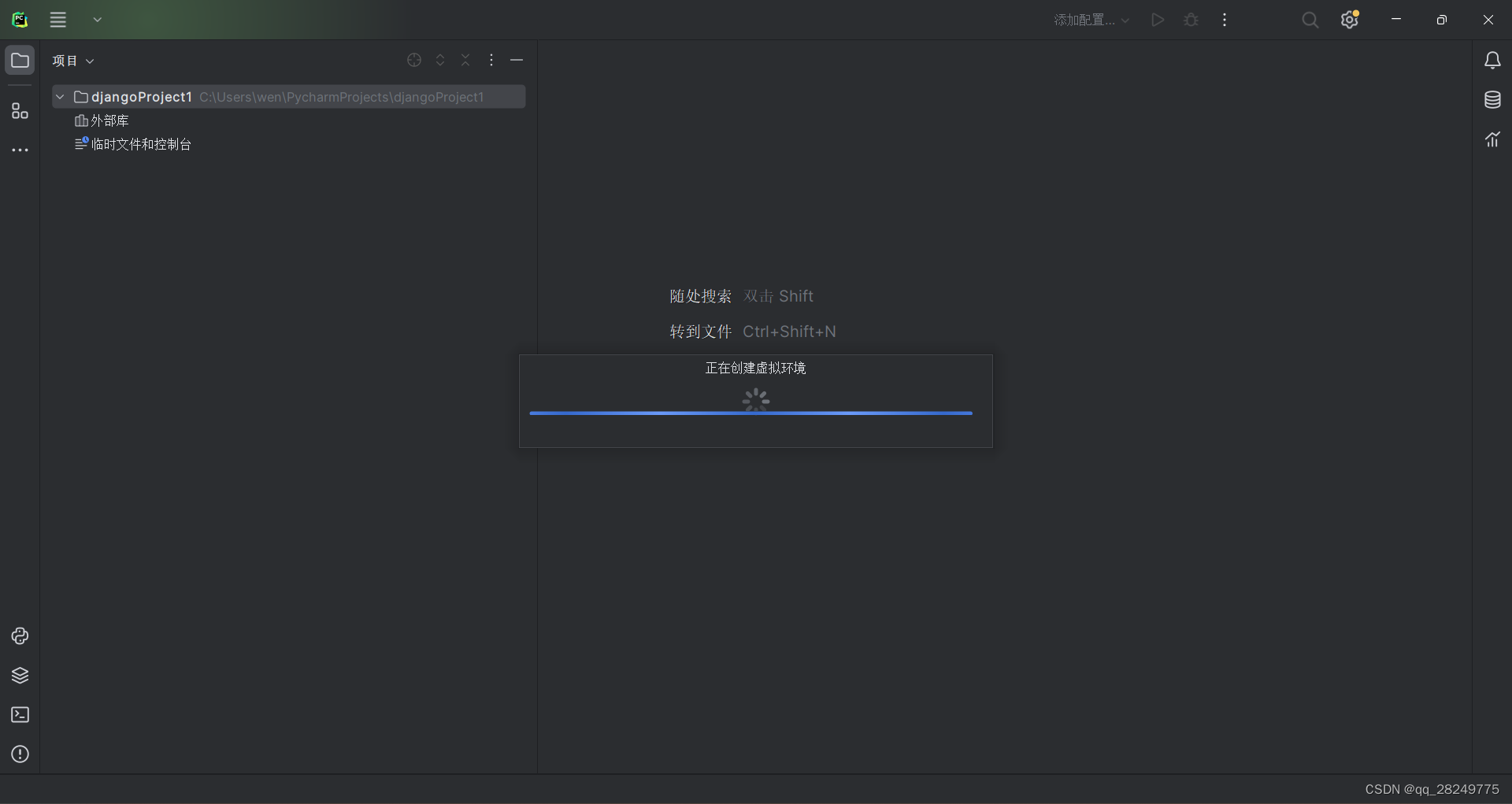Open the Terminal tool window icon
The height and width of the screenshot is (804, 1512).
(20, 714)
